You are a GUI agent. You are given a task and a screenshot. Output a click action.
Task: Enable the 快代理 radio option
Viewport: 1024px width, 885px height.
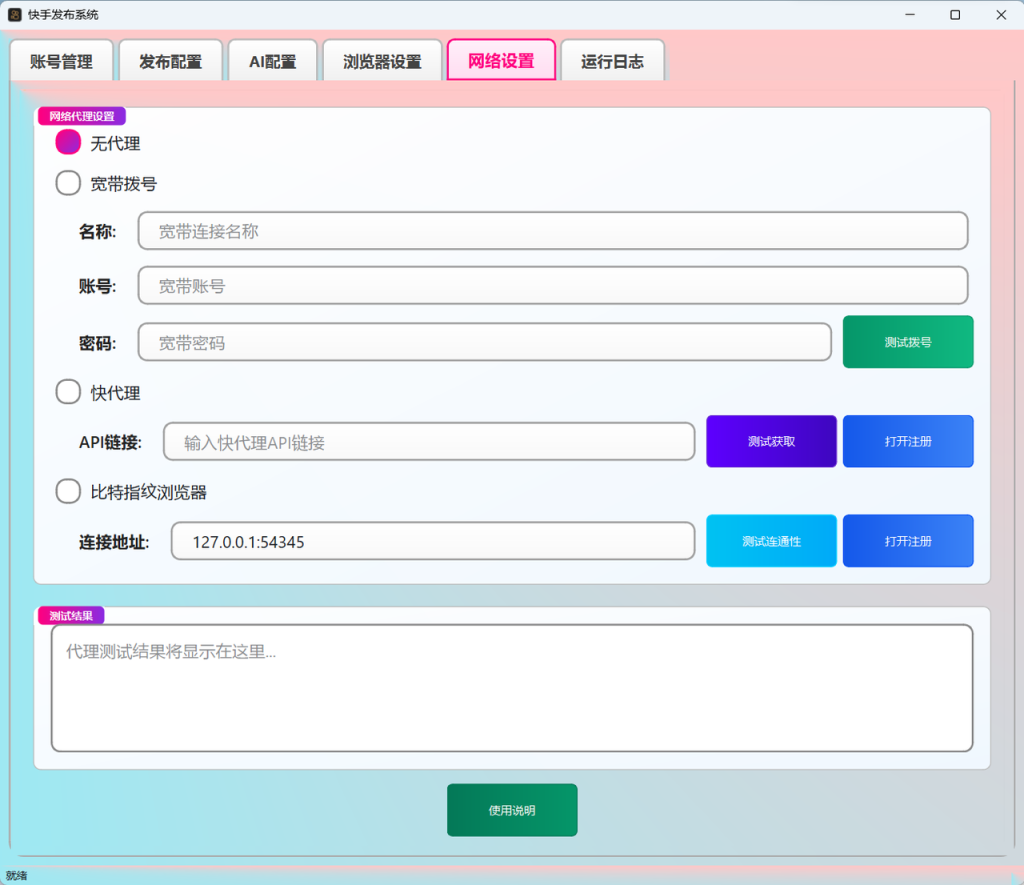point(98,393)
